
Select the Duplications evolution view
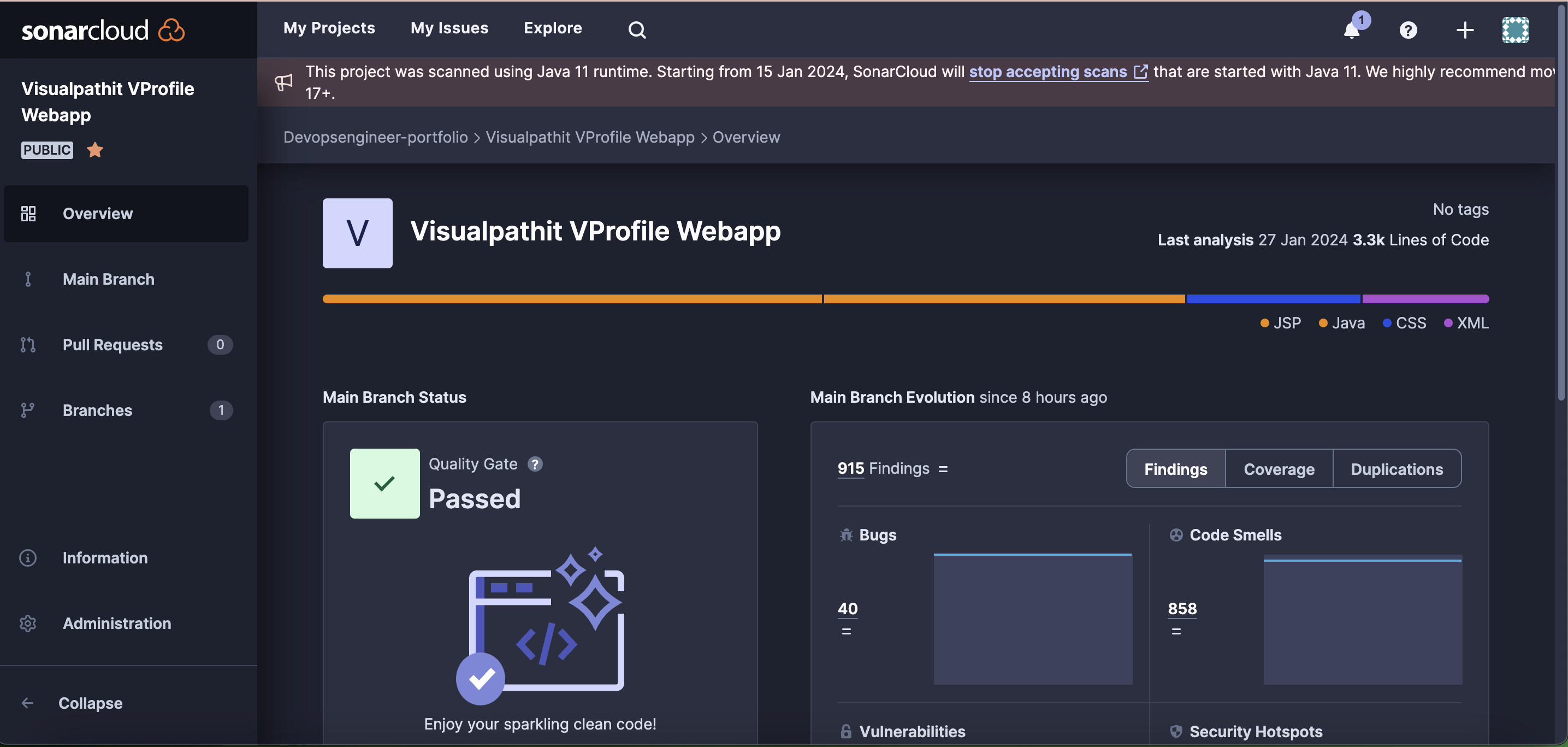(1397, 469)
